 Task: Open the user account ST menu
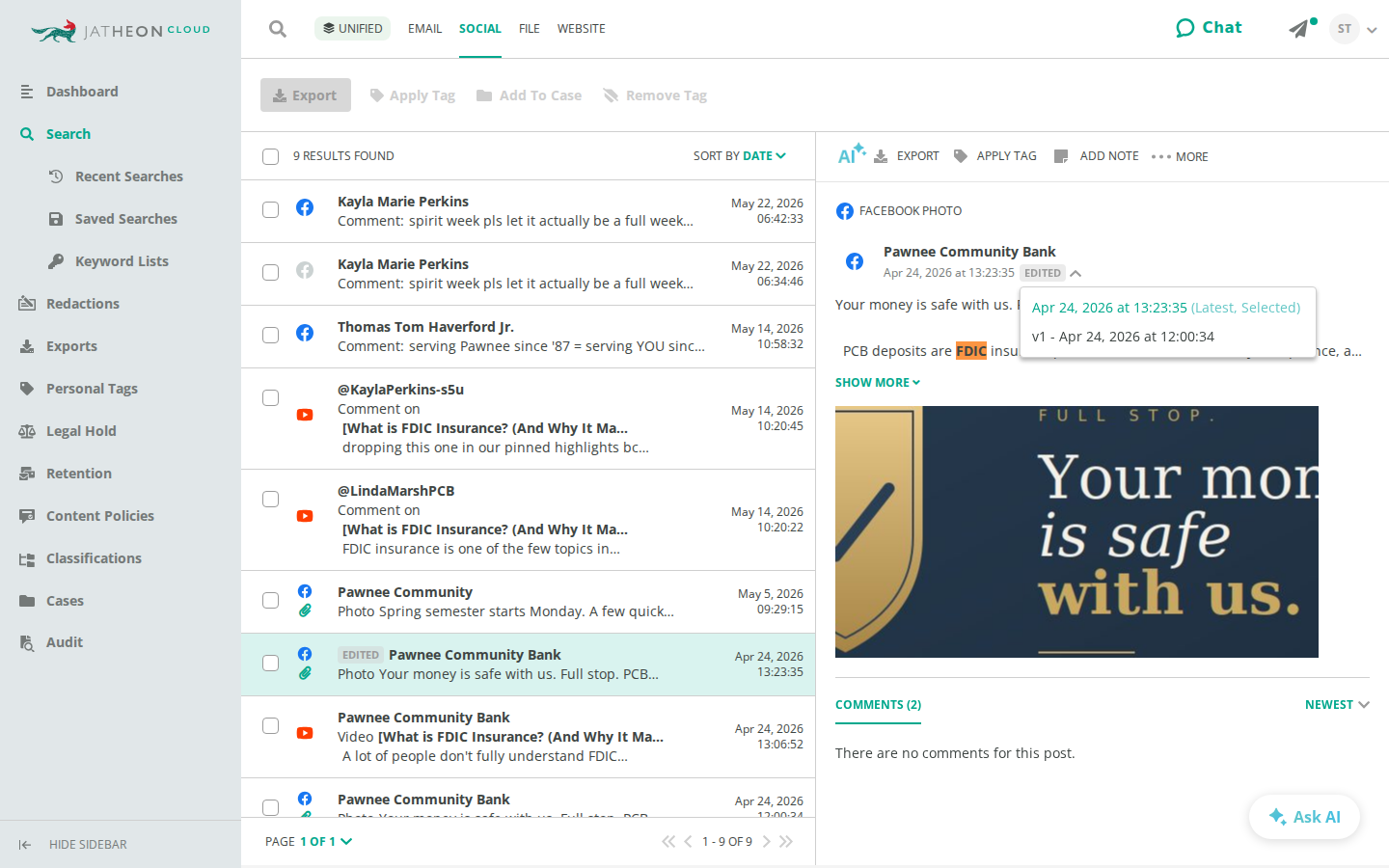pos(1352,29)
